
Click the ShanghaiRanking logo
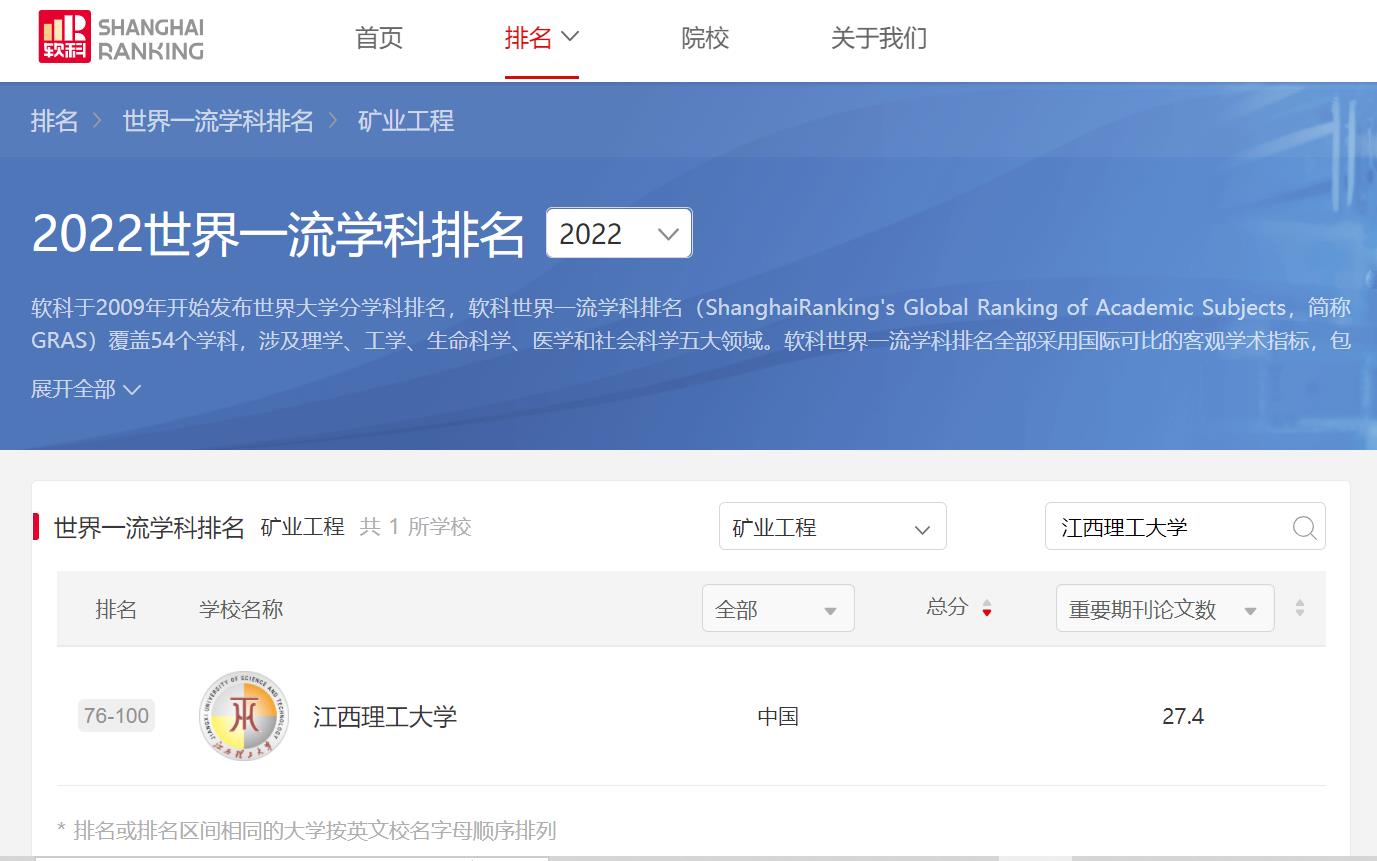(x=121, y=38)
